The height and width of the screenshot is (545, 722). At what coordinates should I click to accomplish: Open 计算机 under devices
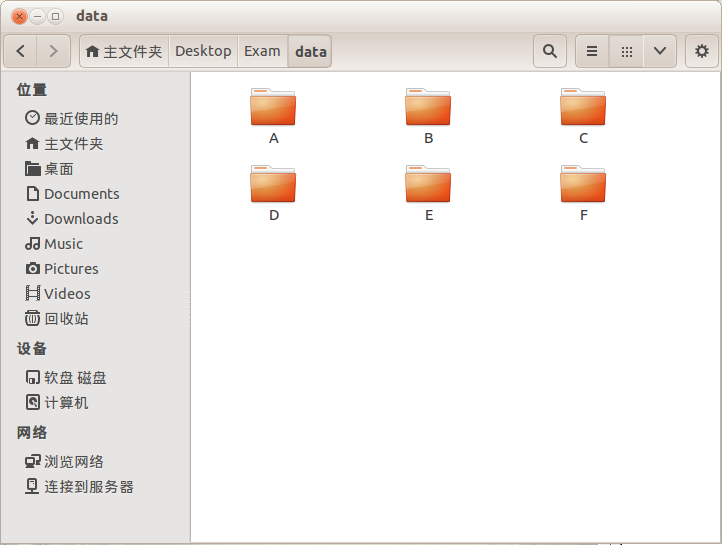(66, 403)
